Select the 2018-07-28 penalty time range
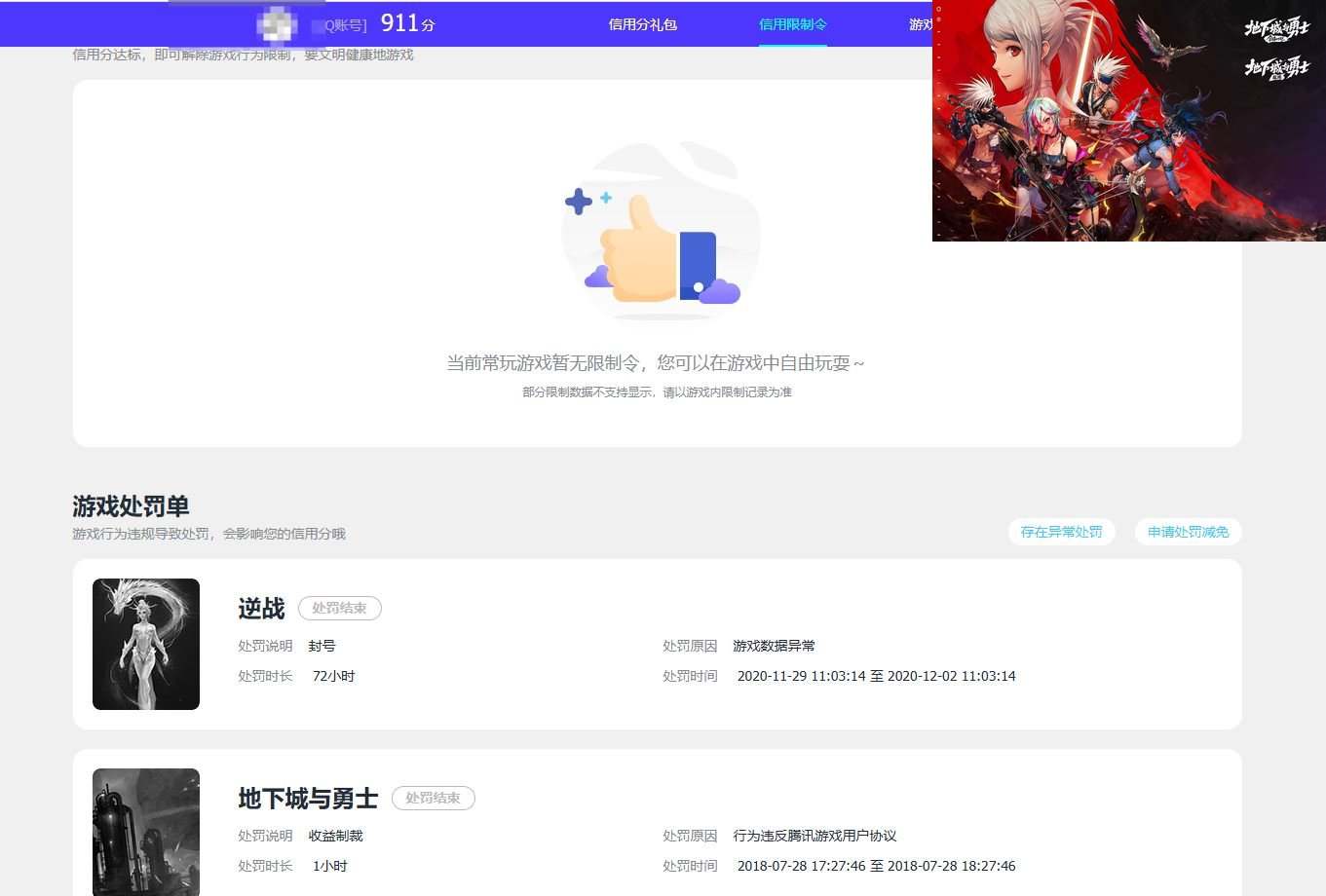1326x896 pixels. (876, 866)
